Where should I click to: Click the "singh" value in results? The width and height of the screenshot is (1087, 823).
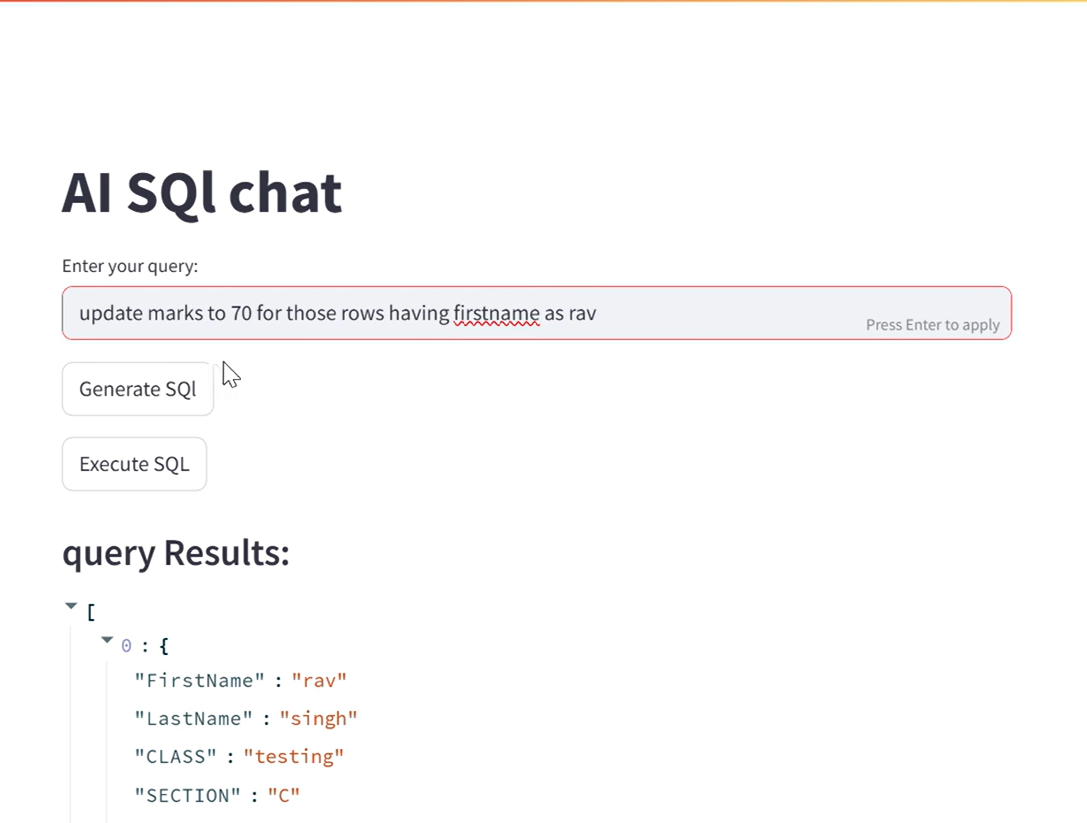tap(318, 719)
